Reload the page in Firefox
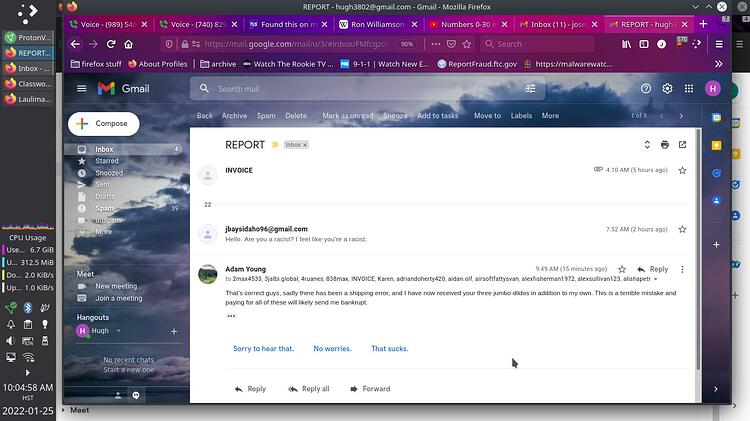This screenshot has height=421, width=750. (111, 44)
